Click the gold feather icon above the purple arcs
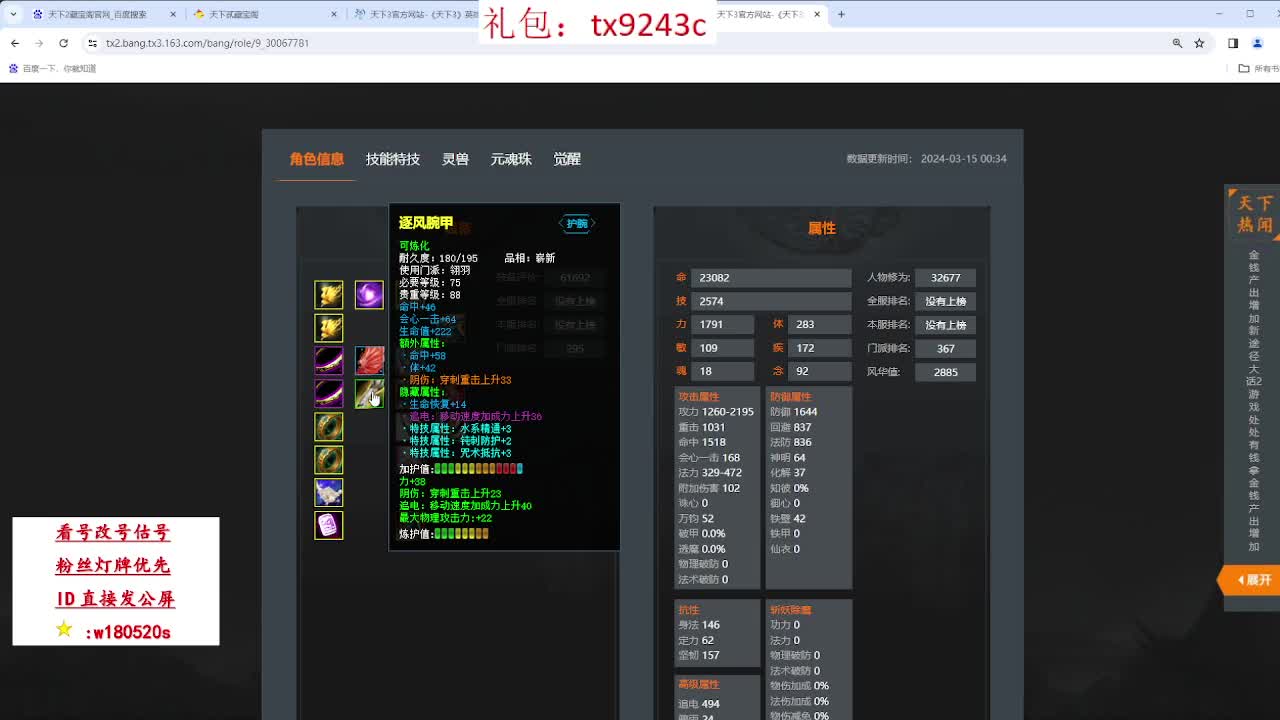 pos(329,327)
